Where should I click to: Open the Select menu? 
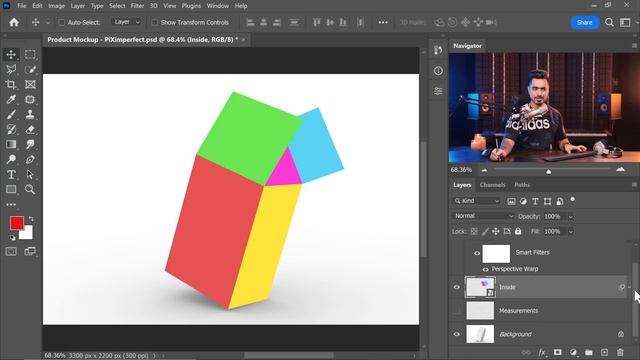(117, 6)
